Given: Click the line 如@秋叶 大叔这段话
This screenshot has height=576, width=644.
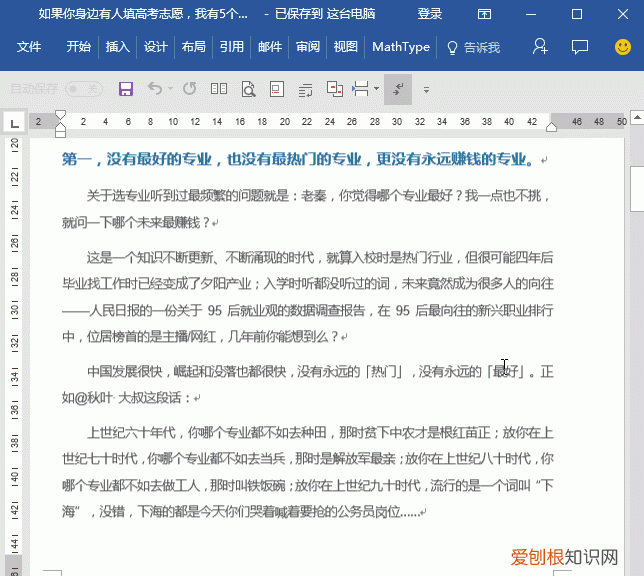Looking at the screenshot, I should tap(126, 398).
